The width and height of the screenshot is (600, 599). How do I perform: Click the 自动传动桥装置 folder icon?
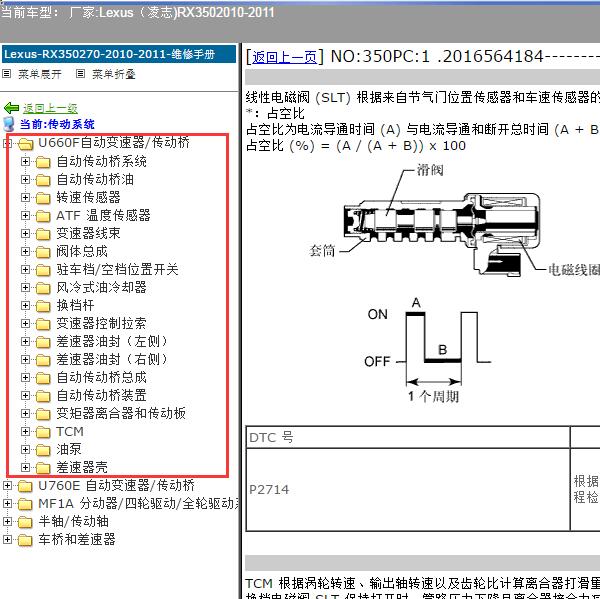pyautogui.click(x=43, y=396)
